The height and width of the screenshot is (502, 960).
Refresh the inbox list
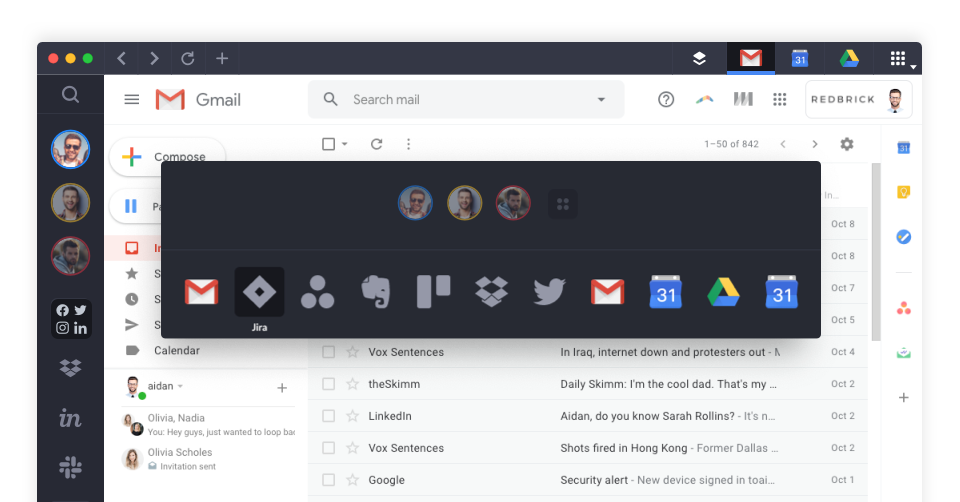[377, 144]
